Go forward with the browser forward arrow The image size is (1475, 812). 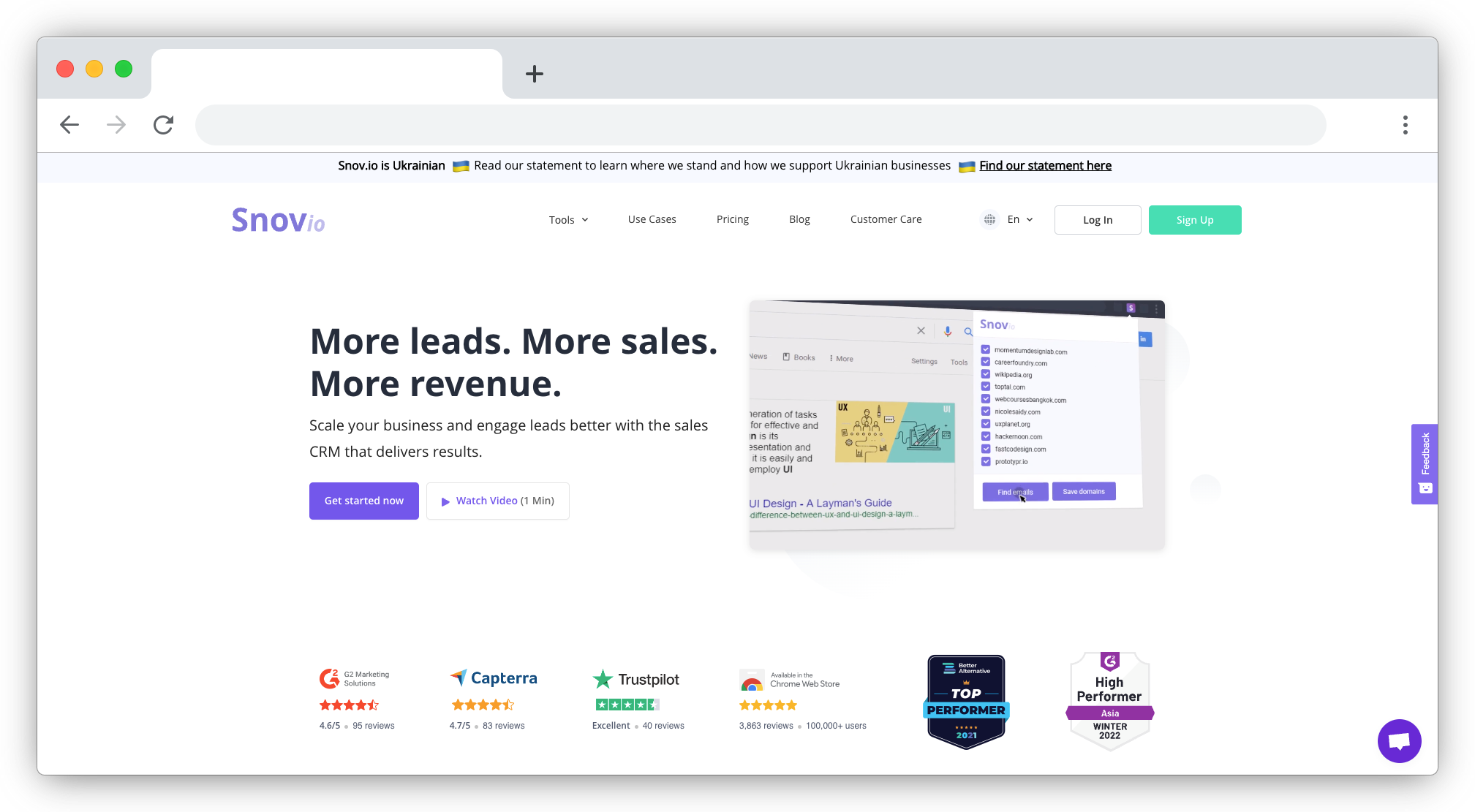pyautogui.click(x=116, y=125)
